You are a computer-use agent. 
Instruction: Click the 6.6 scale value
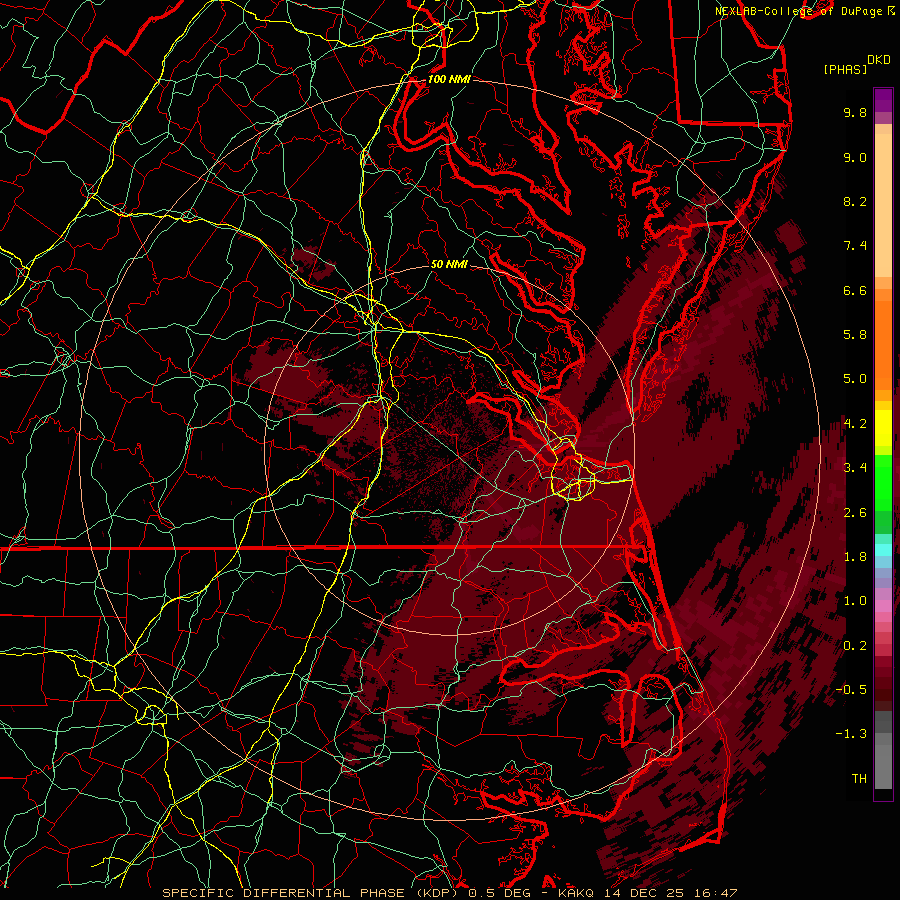[x=855, y=290]
